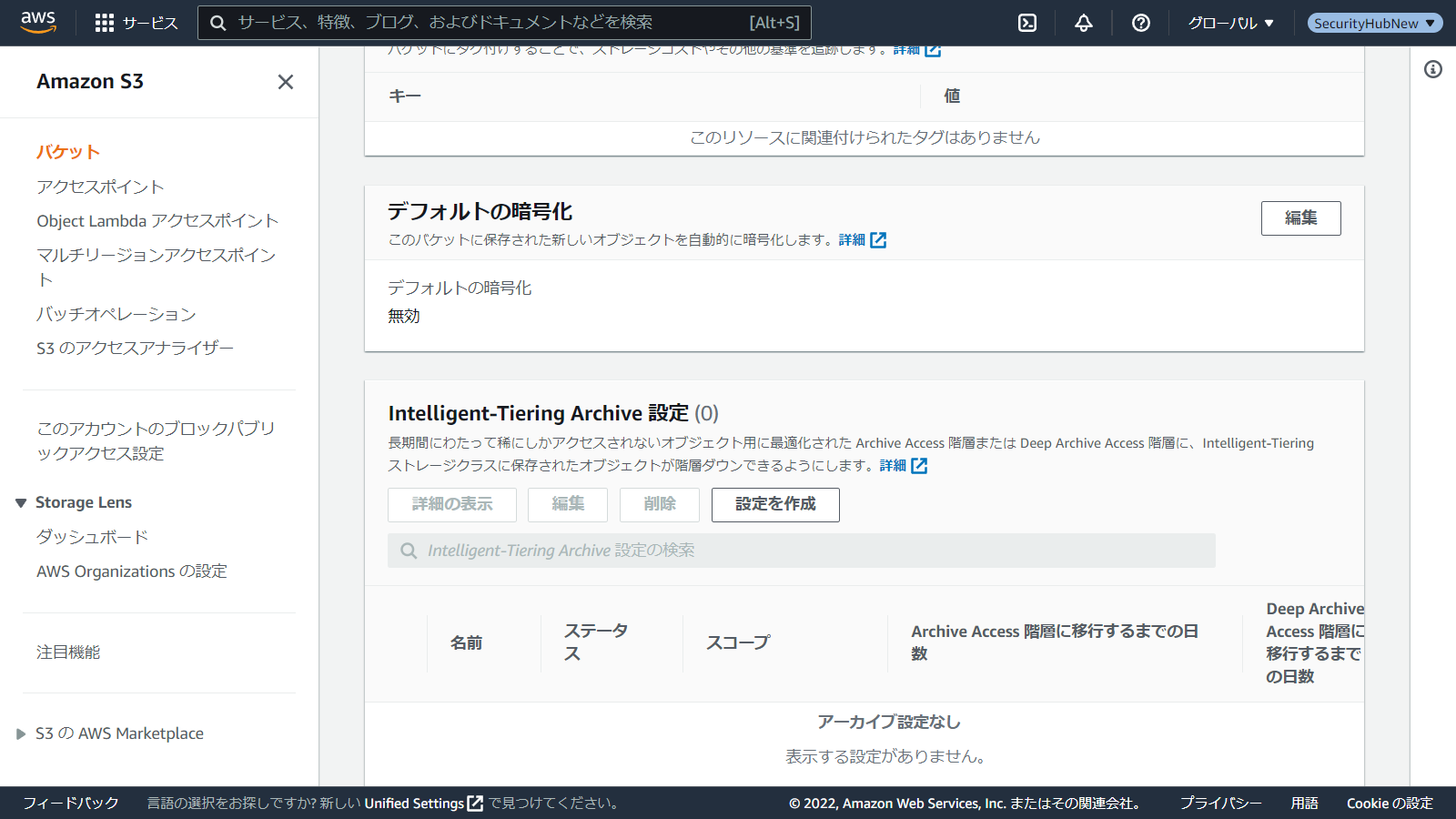Image resolution: width=1456 pixels, height=819 pixels.
Task: Collapse the Storage Lens section
Action: pos(21,503)
